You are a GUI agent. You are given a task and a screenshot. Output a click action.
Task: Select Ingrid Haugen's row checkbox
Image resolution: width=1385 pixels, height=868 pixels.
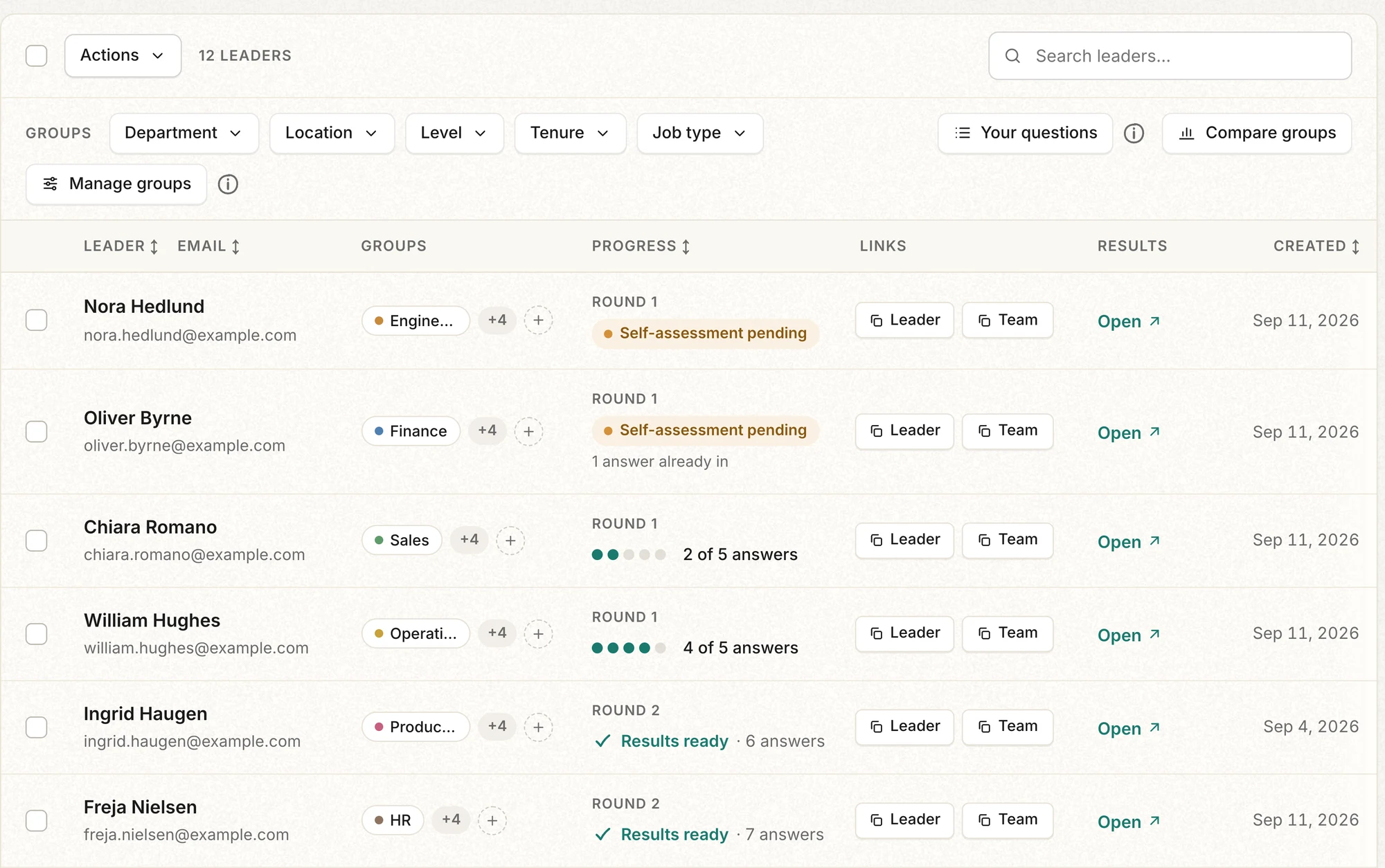[36, 727]
